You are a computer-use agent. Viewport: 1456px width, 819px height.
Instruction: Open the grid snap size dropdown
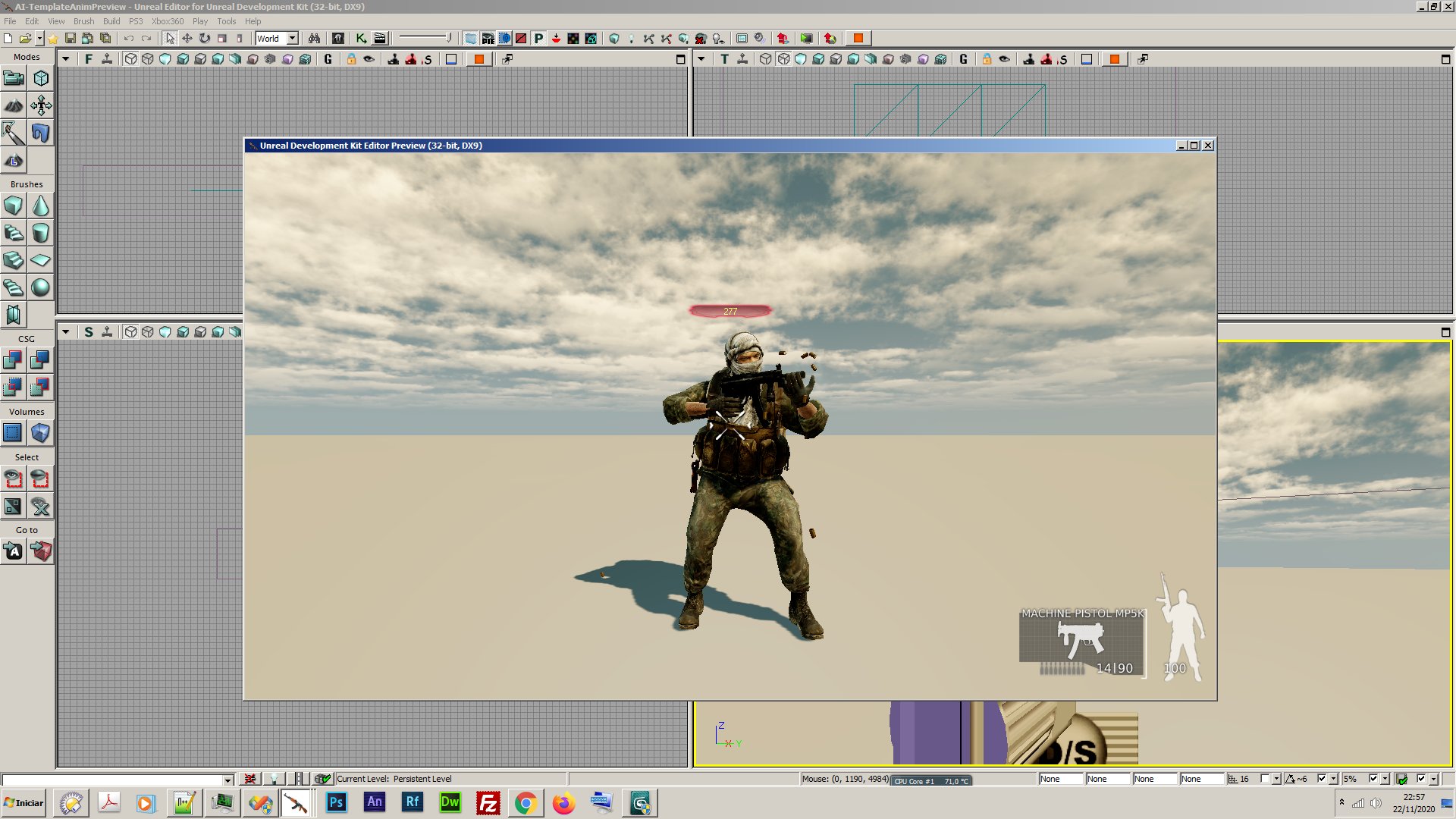(1276, 779)
